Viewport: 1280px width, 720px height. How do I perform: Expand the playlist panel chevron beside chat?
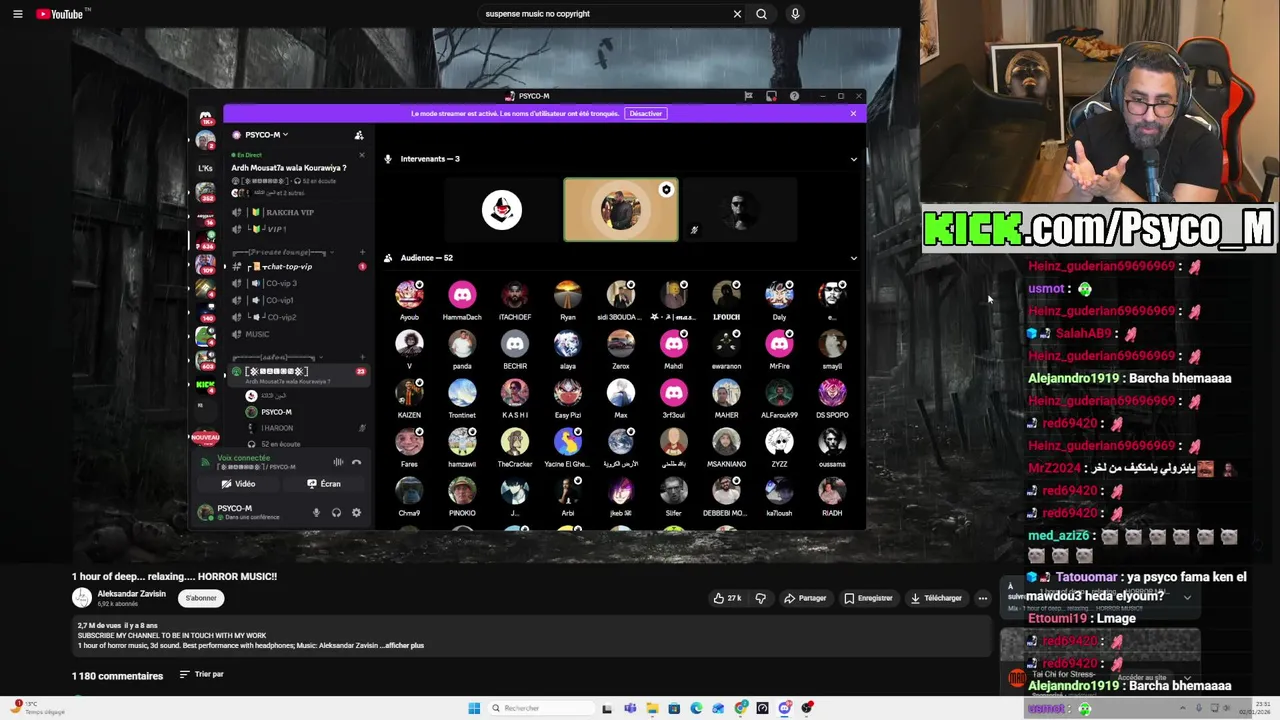pos(1187,598)
